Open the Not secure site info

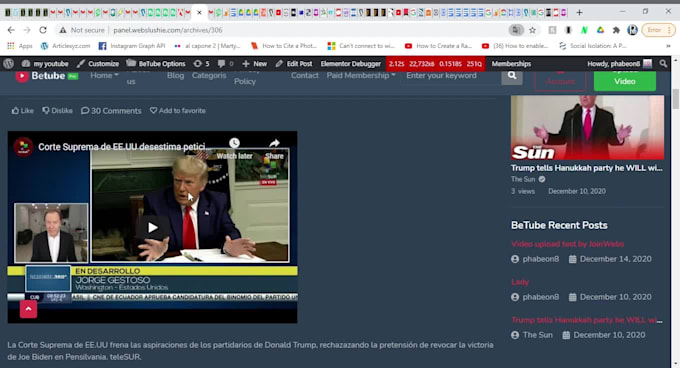(82, 30)
